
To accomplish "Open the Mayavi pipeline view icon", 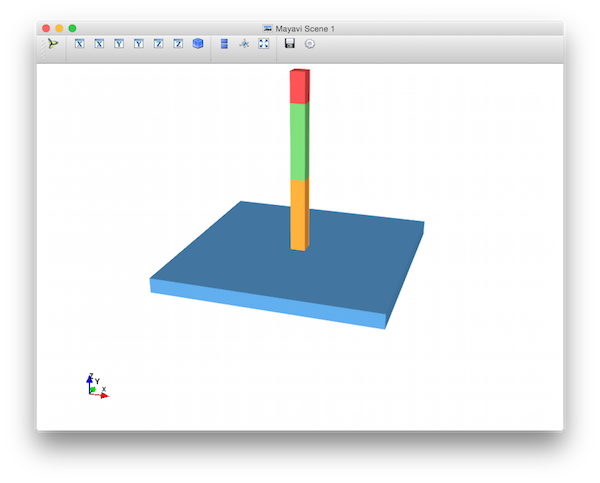I will tap(53, 44).
